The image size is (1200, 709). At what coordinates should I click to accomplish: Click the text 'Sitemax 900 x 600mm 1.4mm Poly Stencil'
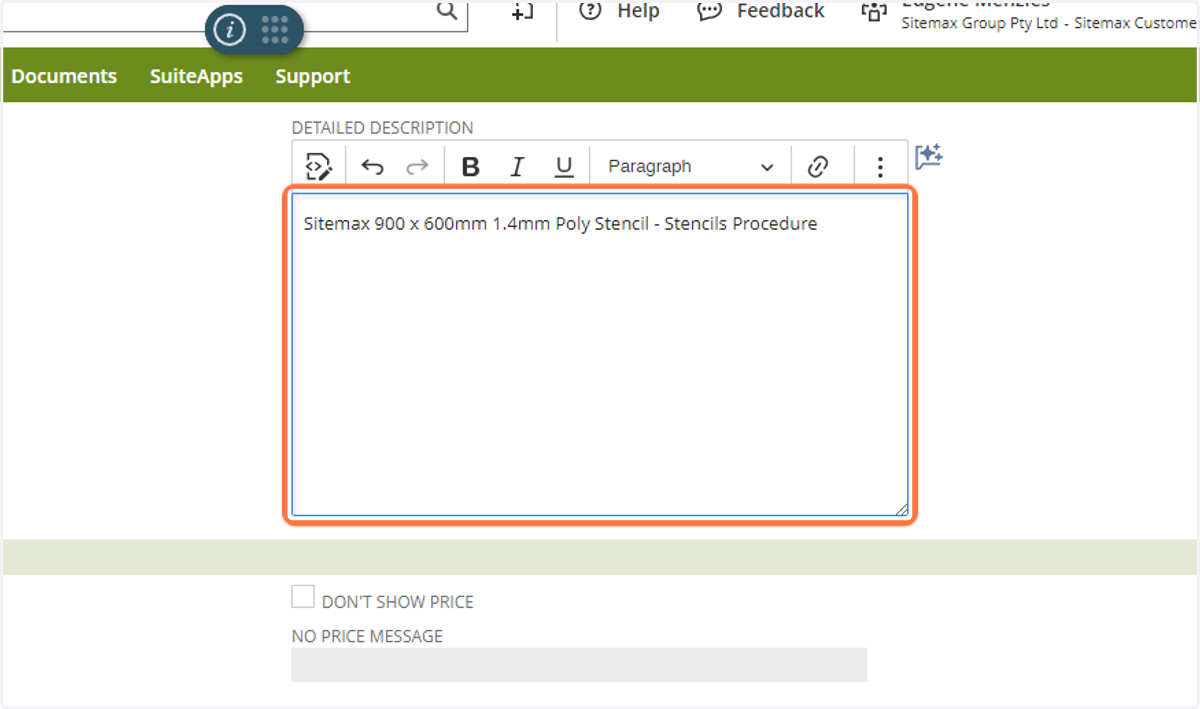476,224
